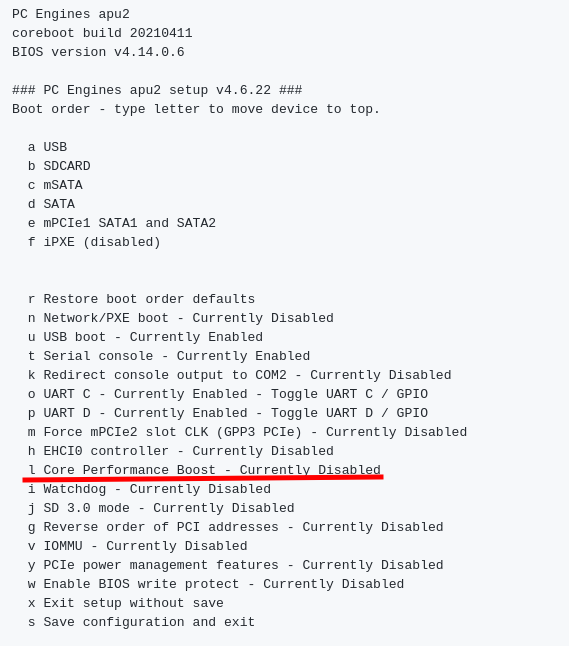Click Redirect console output to COM2
Viewport: 569px width, 646px height.
239,375
